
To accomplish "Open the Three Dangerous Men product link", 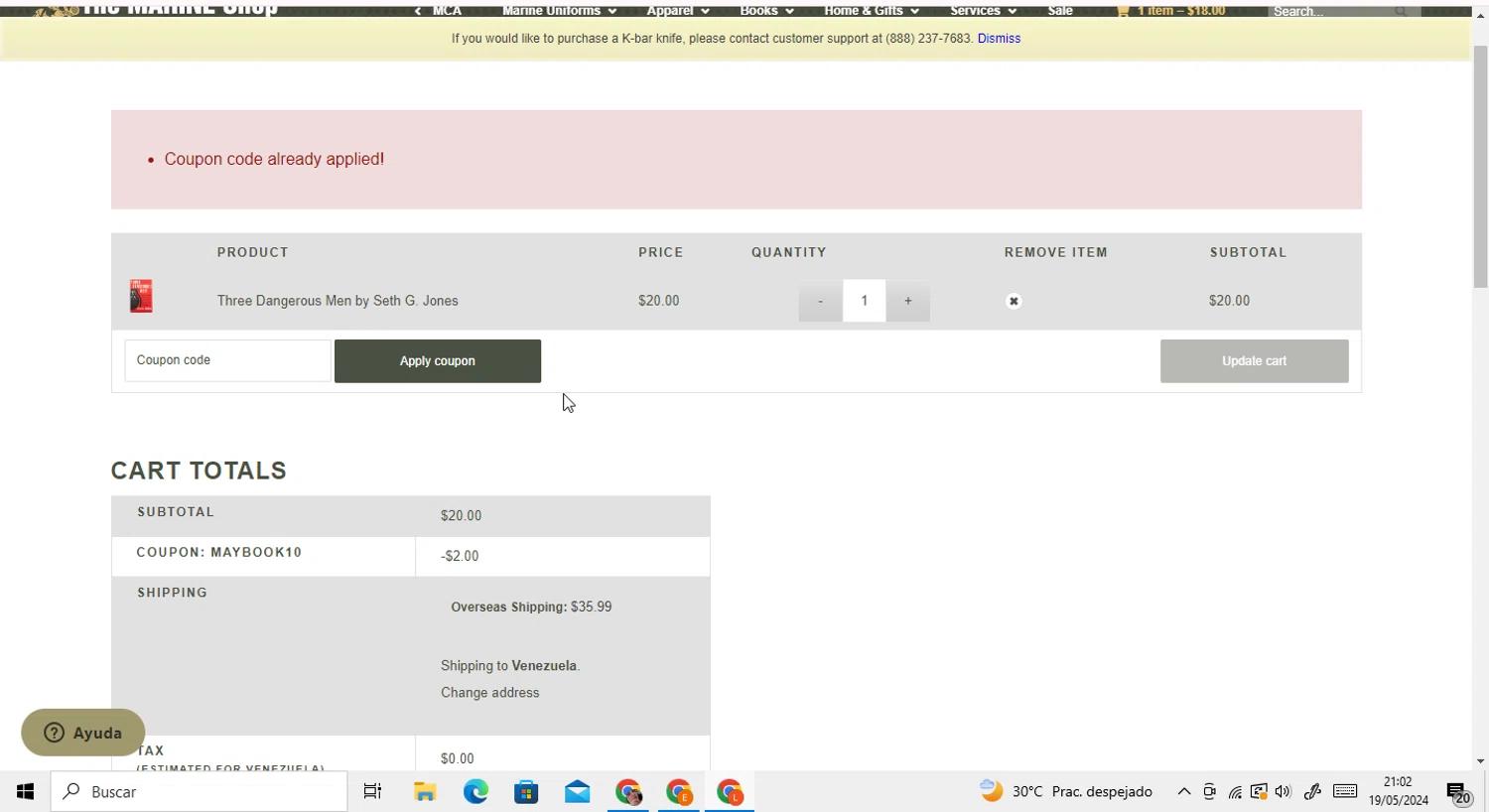I will pos(338,301).
